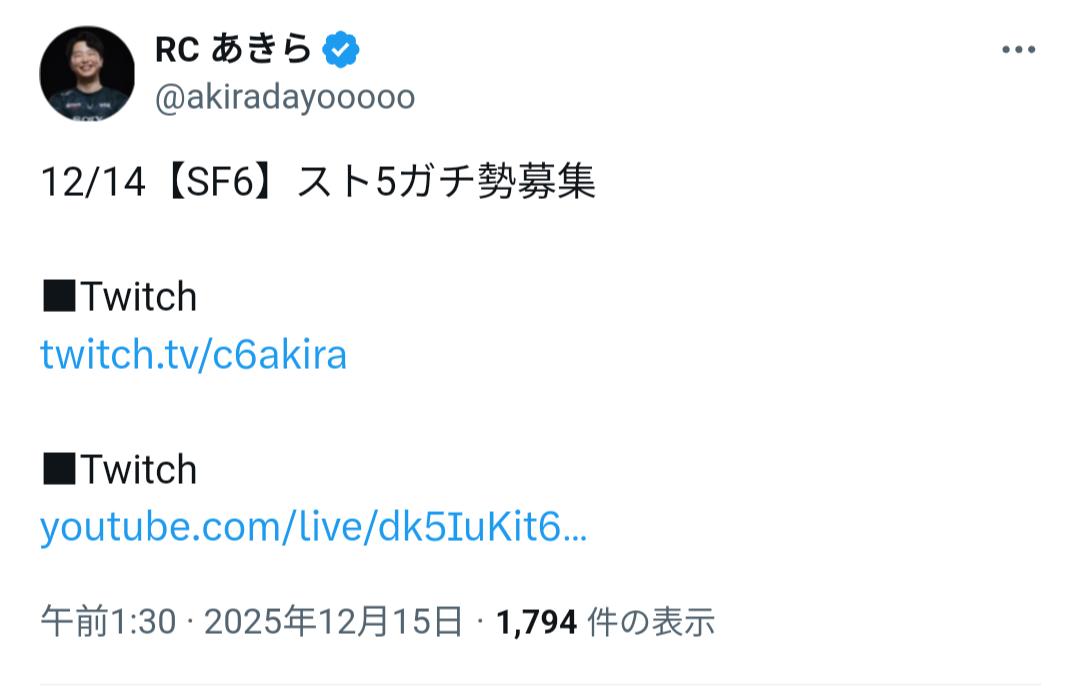Click the スト5ガチ勢募集 text

pyautogui.click(x=447, y=183)
